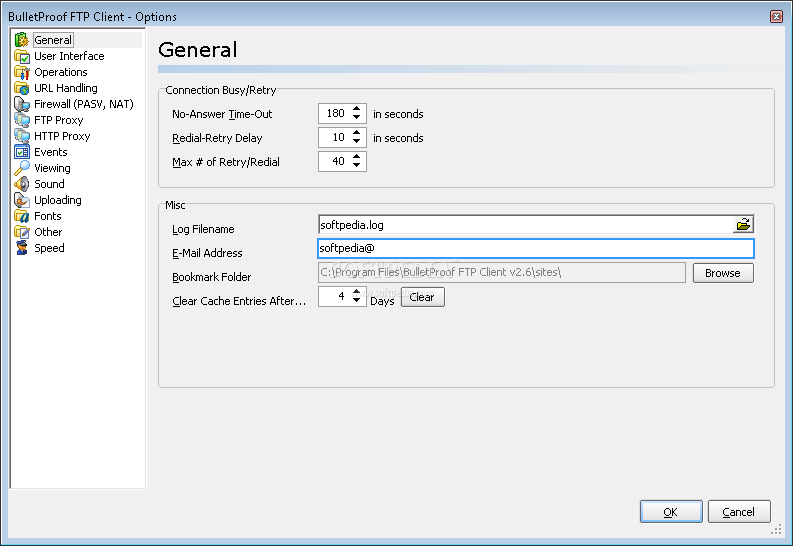Decrease Max # of Retry/Redial
The width and height of the screenshot is (793, 546).
click(x=357, y=166)
